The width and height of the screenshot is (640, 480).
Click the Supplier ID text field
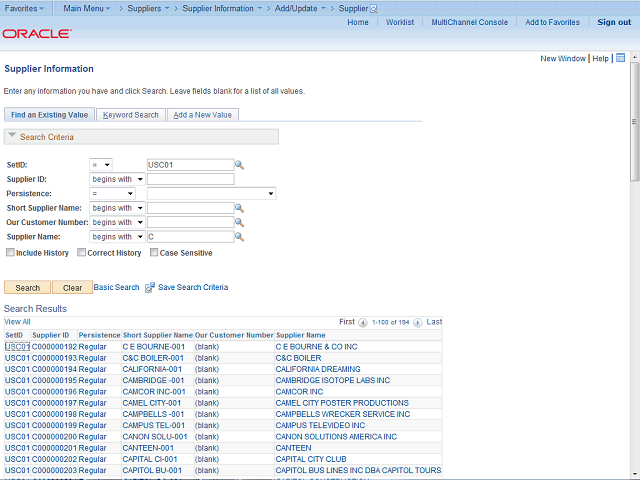point(191,179)
